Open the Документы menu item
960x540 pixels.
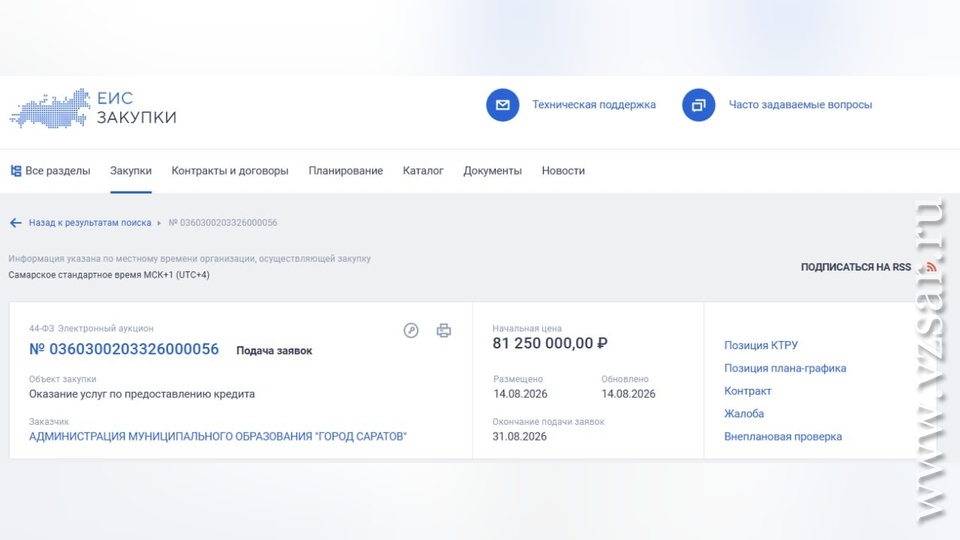pyautogui.click(x=492, y=171)
